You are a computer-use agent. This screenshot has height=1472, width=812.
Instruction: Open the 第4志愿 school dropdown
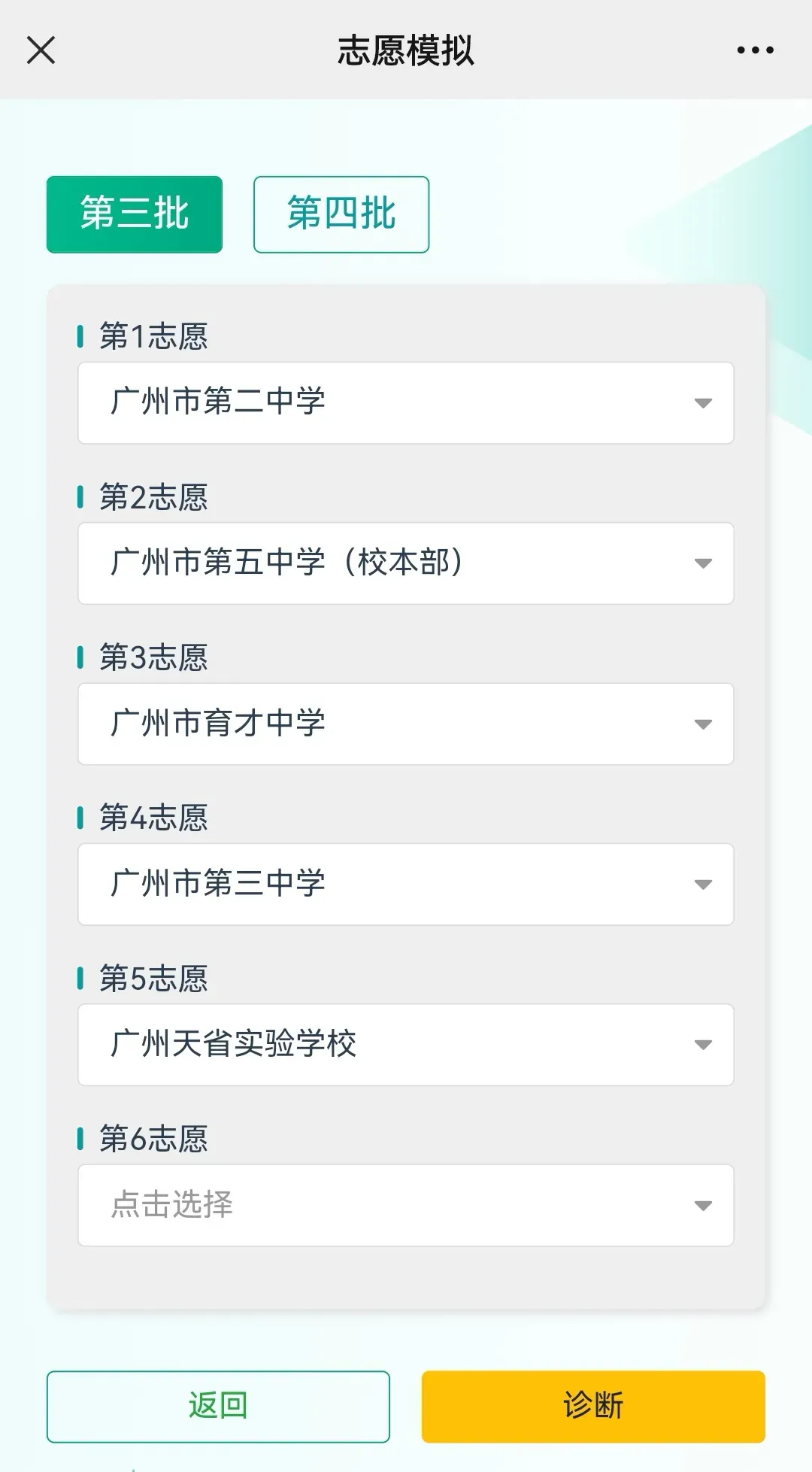tap(405, 884)
